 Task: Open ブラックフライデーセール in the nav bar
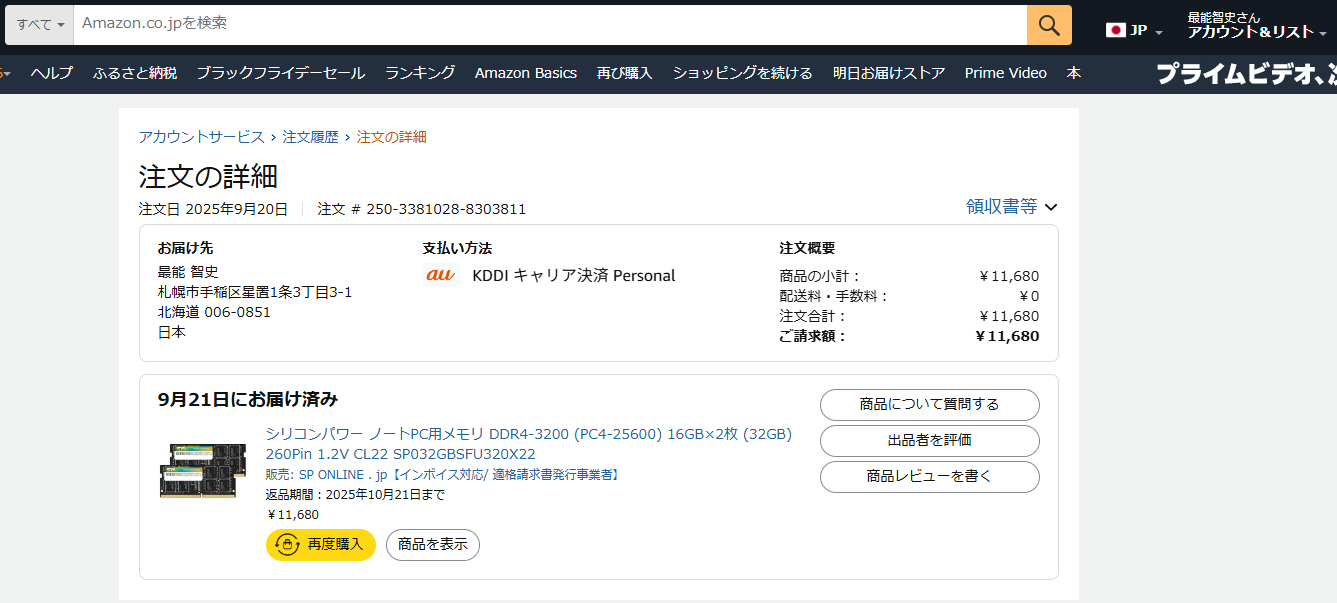click(280, 73)
